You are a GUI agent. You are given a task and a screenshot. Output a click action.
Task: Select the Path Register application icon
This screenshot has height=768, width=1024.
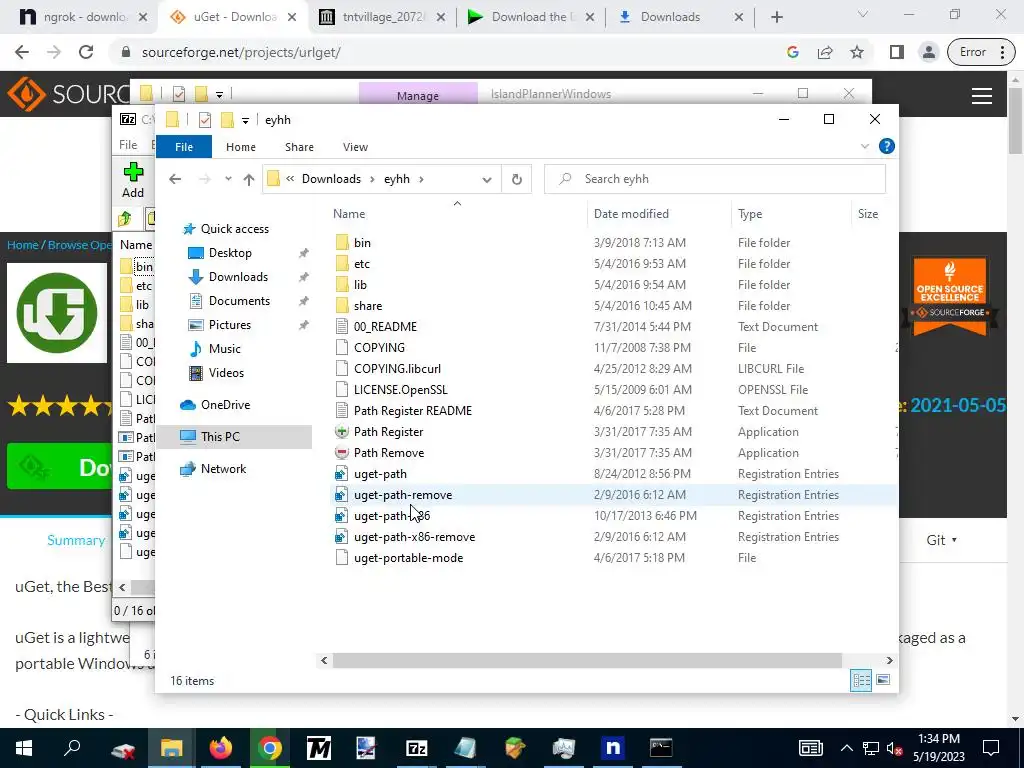pyautogui.click(x=342, y=432)
